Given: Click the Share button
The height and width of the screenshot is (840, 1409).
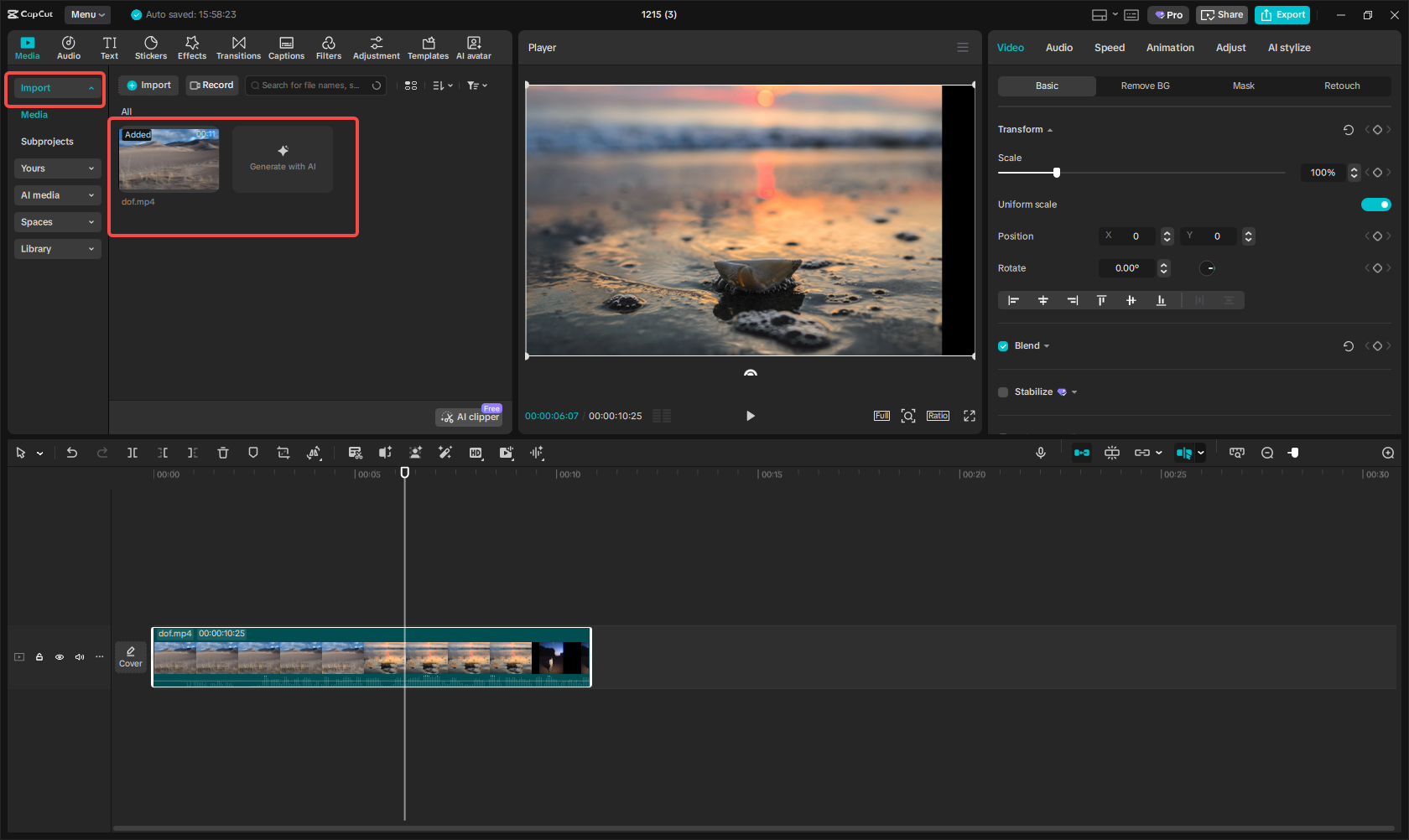Looking at the screenshot, I should pos(1222,15).
